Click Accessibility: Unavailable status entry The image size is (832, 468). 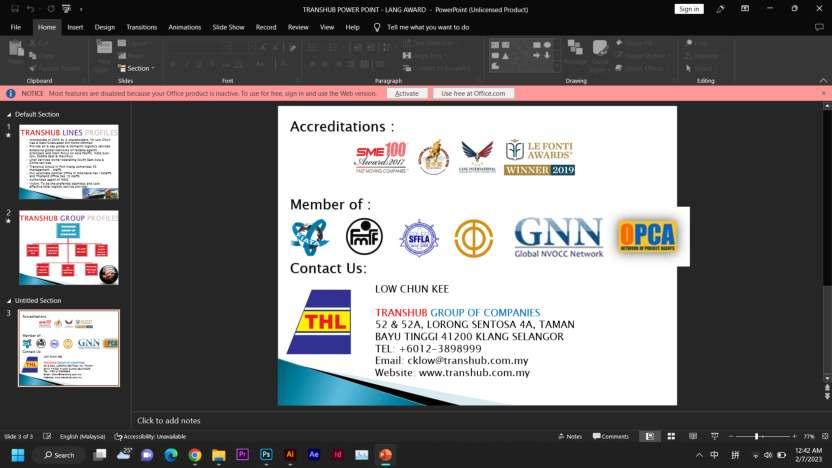tap(150, 436)
